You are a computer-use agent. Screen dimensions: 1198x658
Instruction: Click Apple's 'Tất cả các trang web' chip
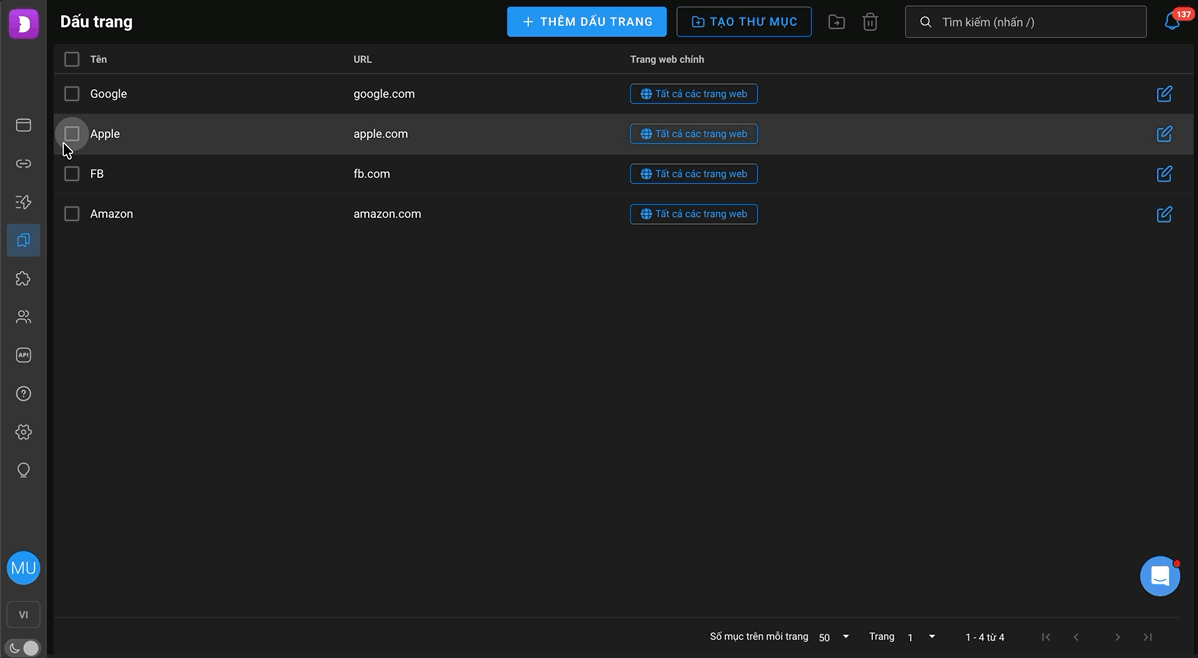(694, 134)
